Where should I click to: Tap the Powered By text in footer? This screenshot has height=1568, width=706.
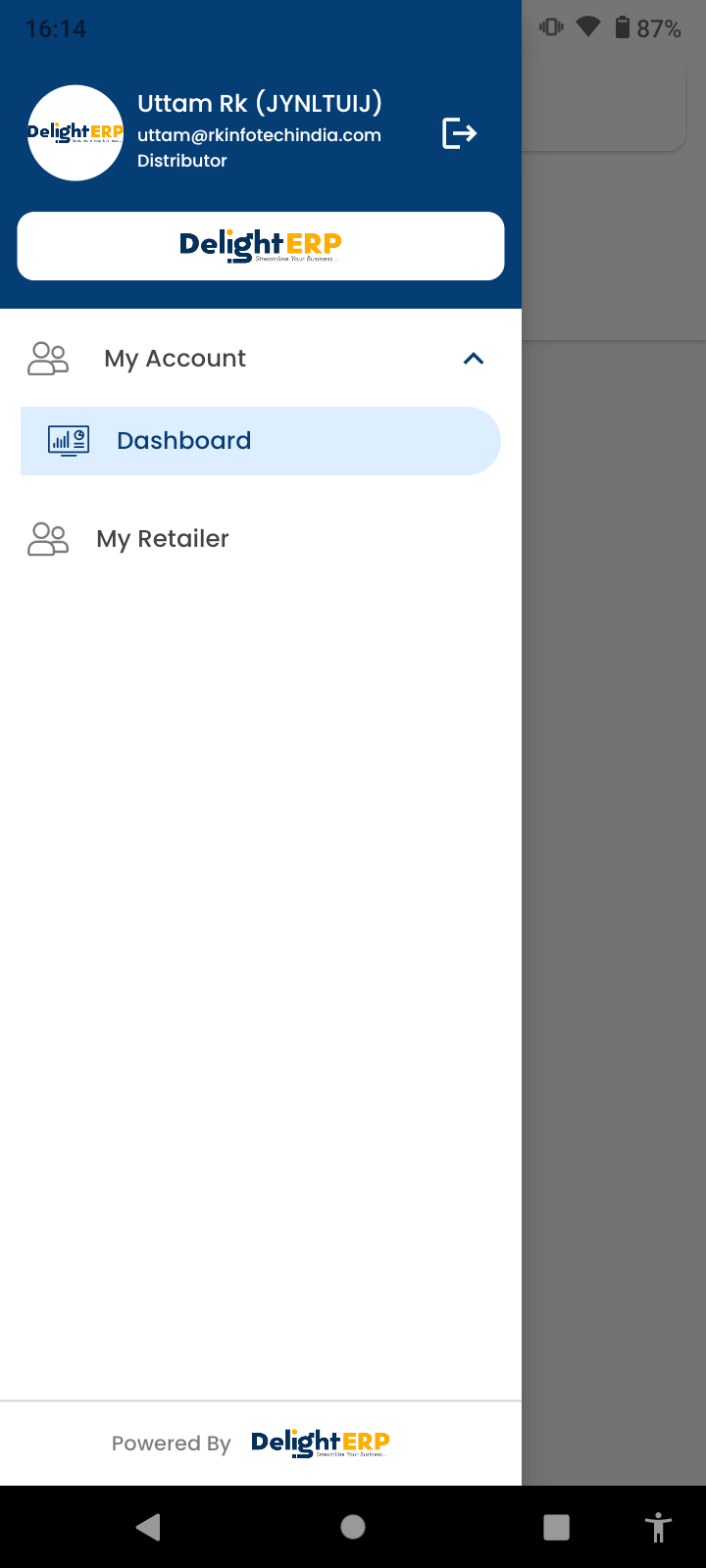[171, 1444]
